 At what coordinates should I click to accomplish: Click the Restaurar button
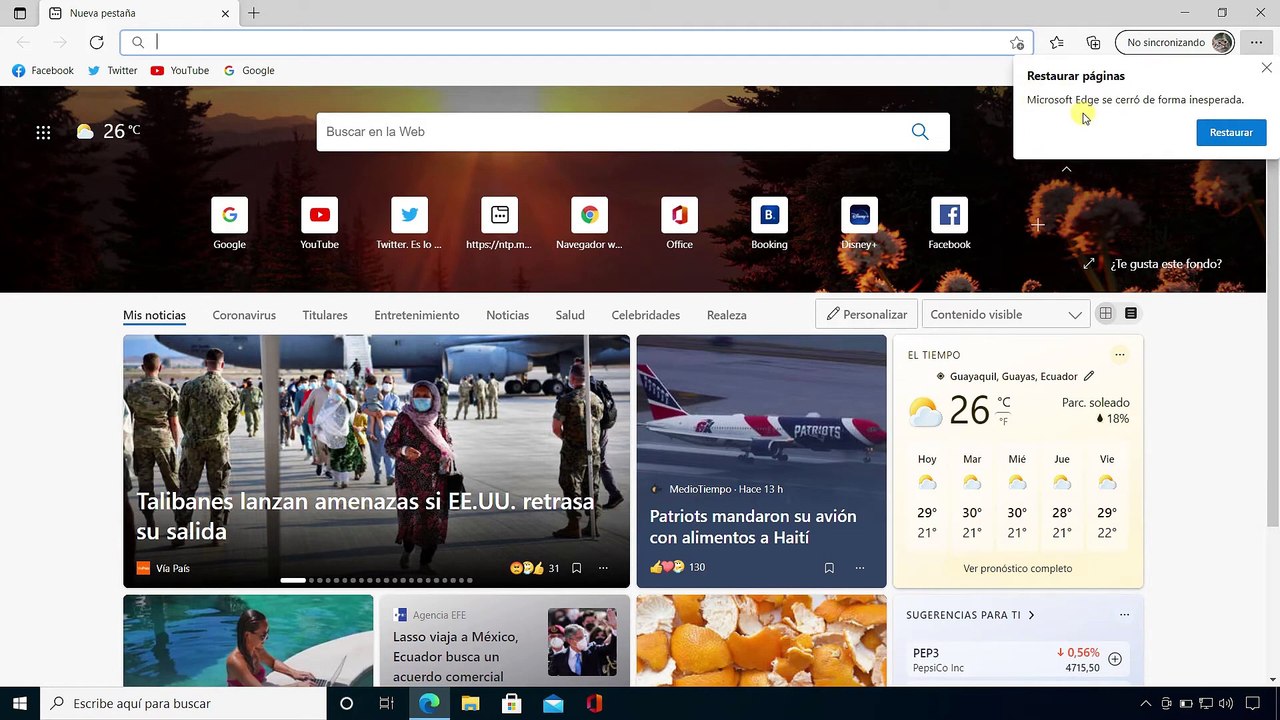(x=1231, y=132)
